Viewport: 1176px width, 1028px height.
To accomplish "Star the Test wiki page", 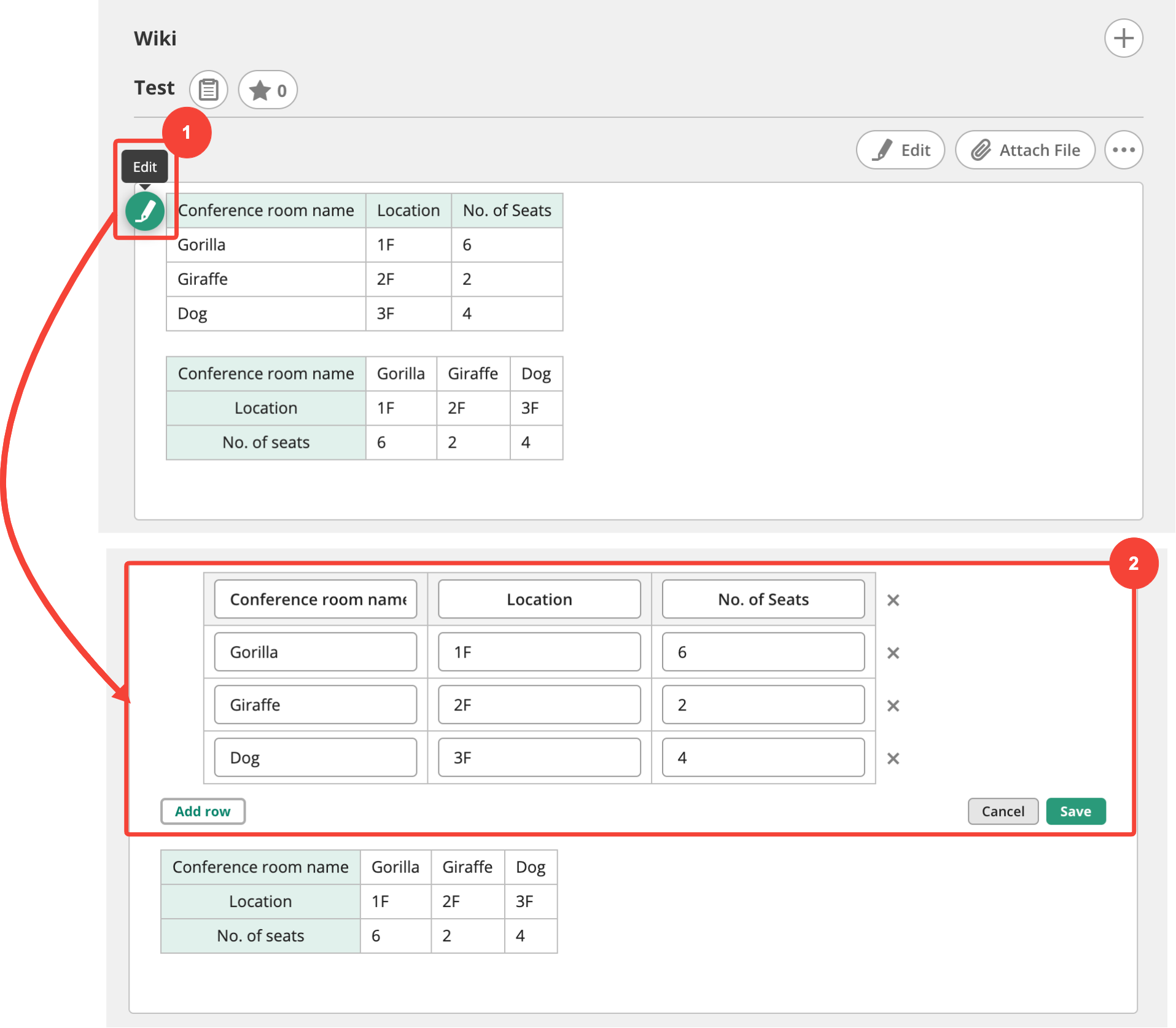I will (x=268, y=90).
